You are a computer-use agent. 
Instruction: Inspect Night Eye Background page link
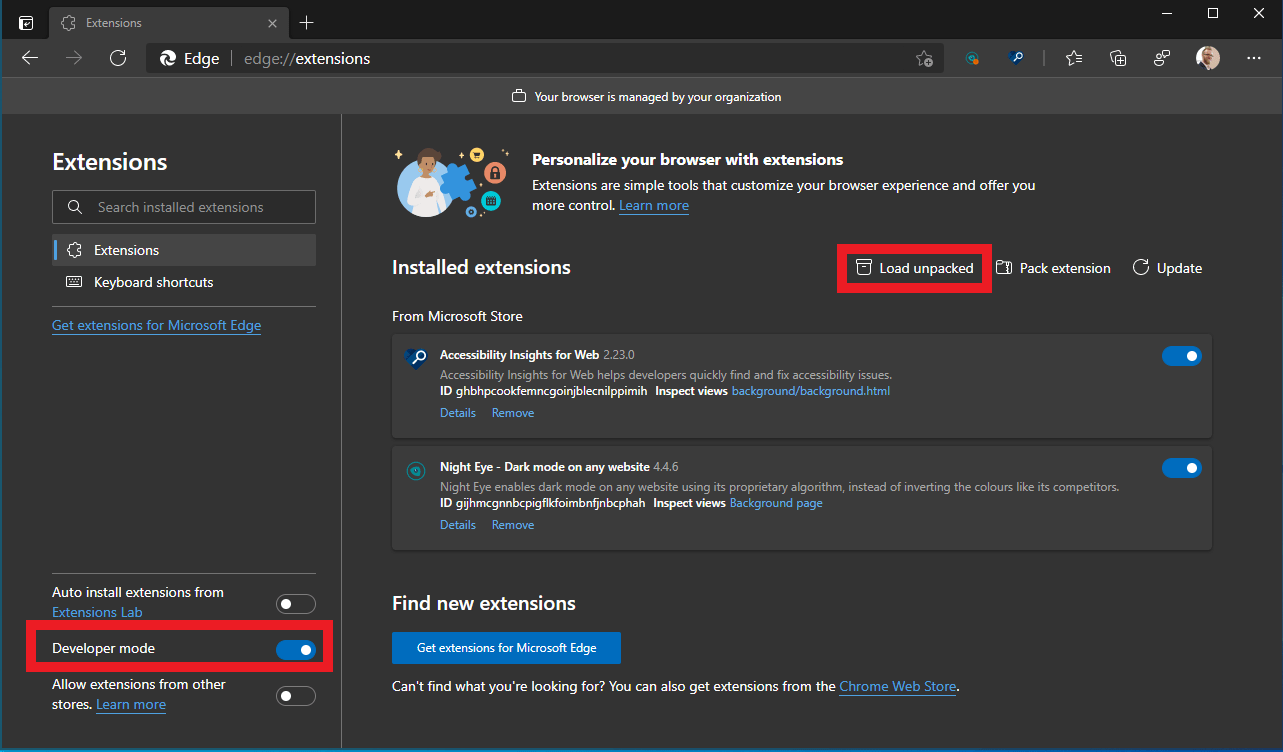[776, 503]
